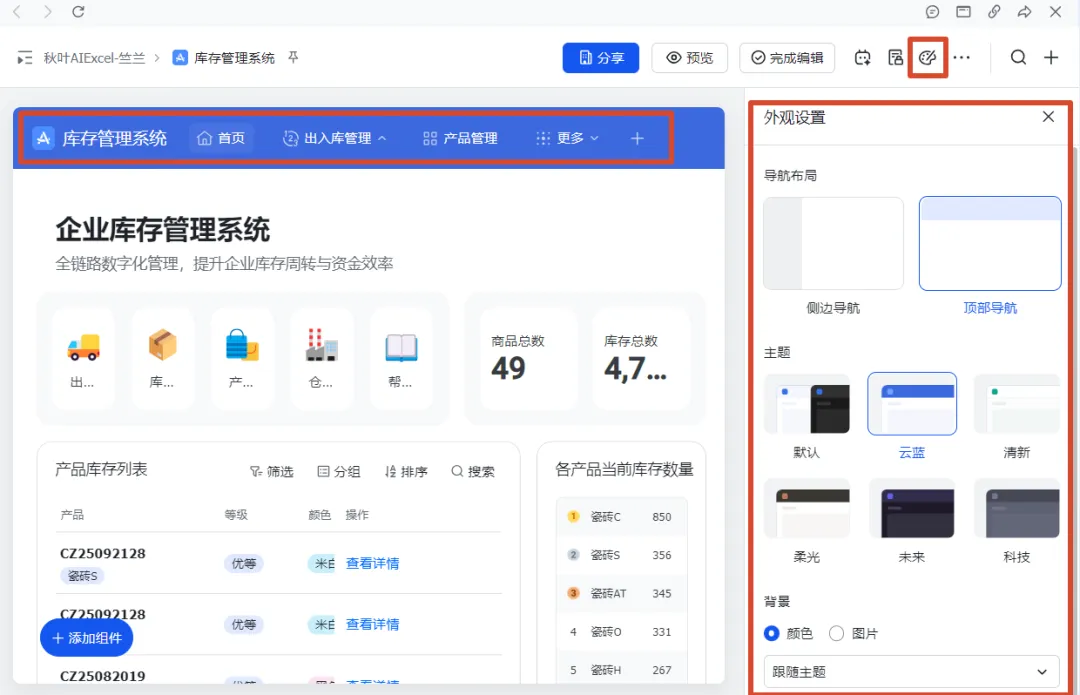This screenshot has height=695, width=1080.
Task: Click the 商品总数 49 statistic card
Action: point(528,359)
